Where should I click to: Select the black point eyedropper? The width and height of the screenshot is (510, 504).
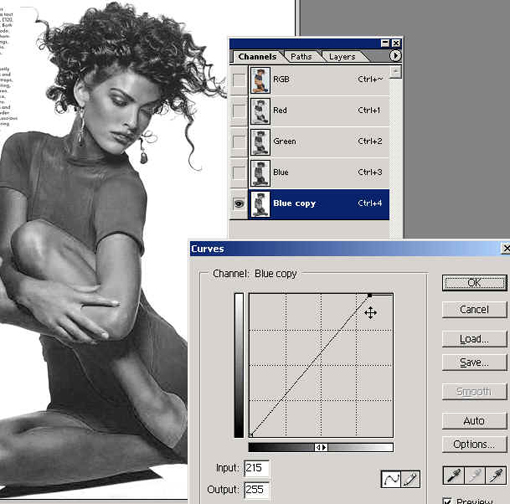pos(454,476)
